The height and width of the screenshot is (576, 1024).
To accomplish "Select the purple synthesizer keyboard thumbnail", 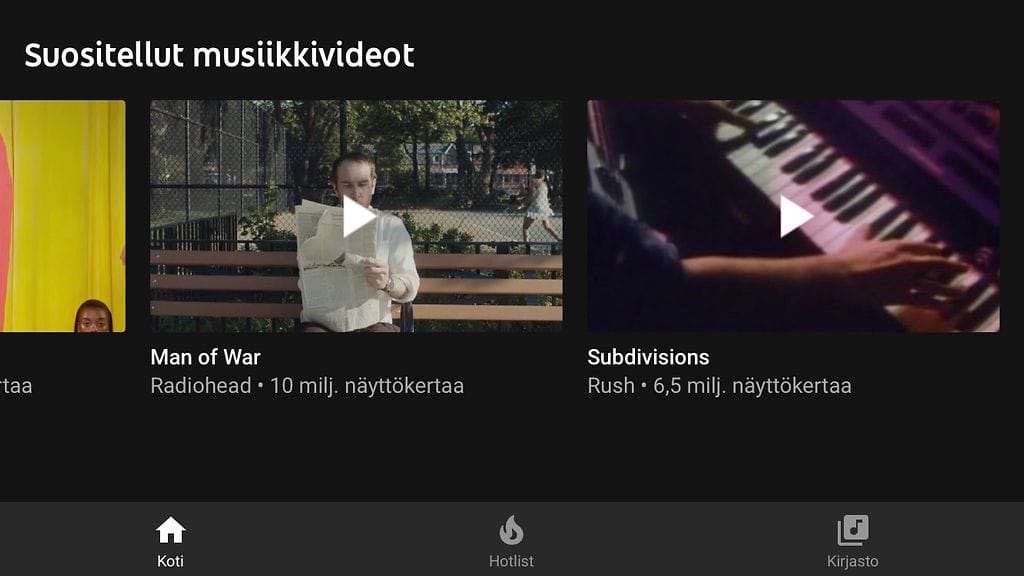I will [x=793, y=216].
